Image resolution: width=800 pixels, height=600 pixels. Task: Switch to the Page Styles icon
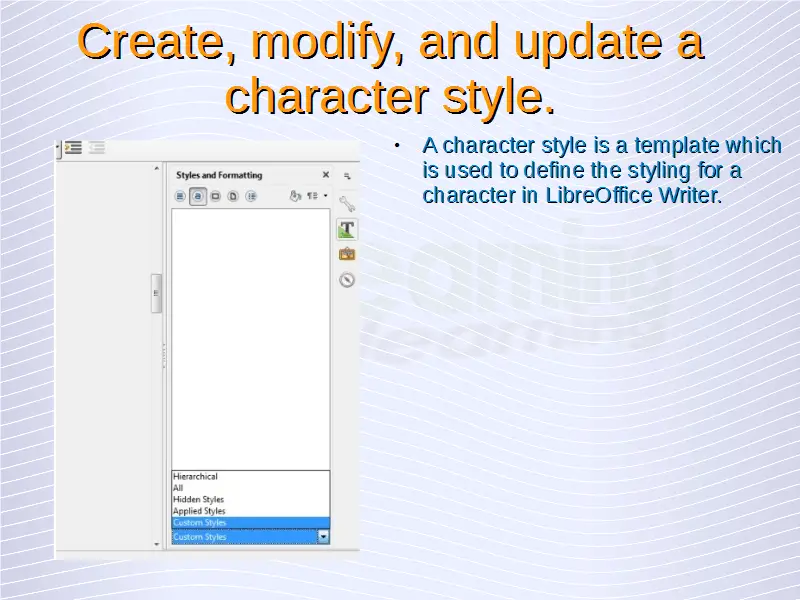point(232,196)
